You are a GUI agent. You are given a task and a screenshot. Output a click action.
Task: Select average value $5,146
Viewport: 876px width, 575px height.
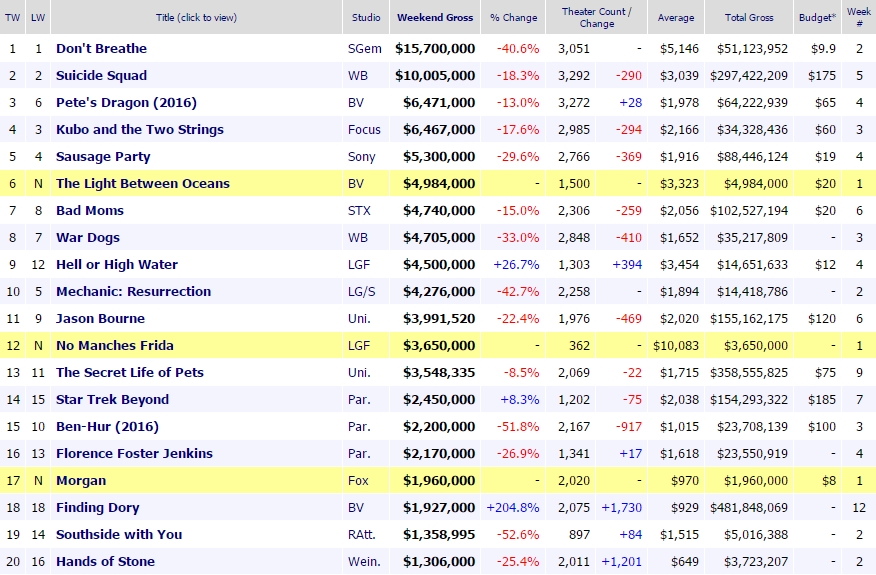tap(679, 49)
